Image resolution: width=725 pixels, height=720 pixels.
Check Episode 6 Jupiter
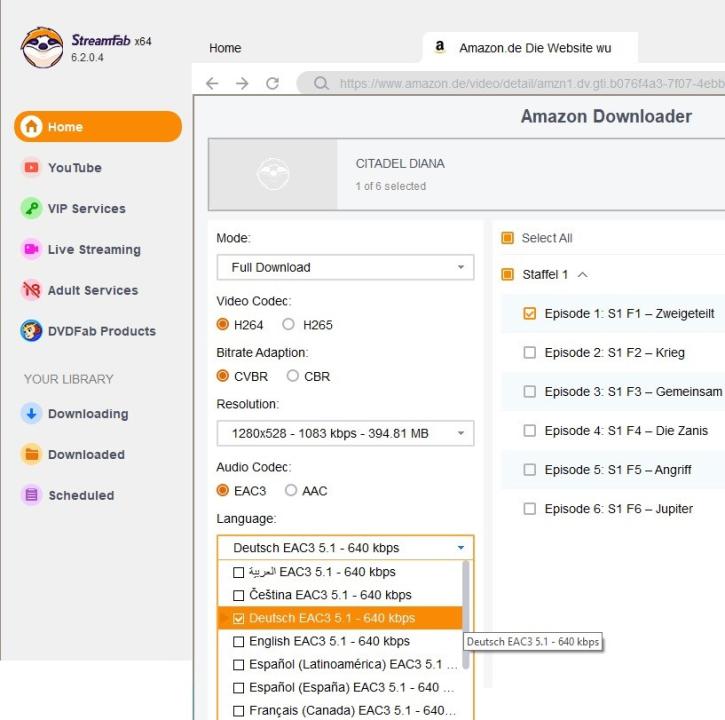[x=529, y=509]
